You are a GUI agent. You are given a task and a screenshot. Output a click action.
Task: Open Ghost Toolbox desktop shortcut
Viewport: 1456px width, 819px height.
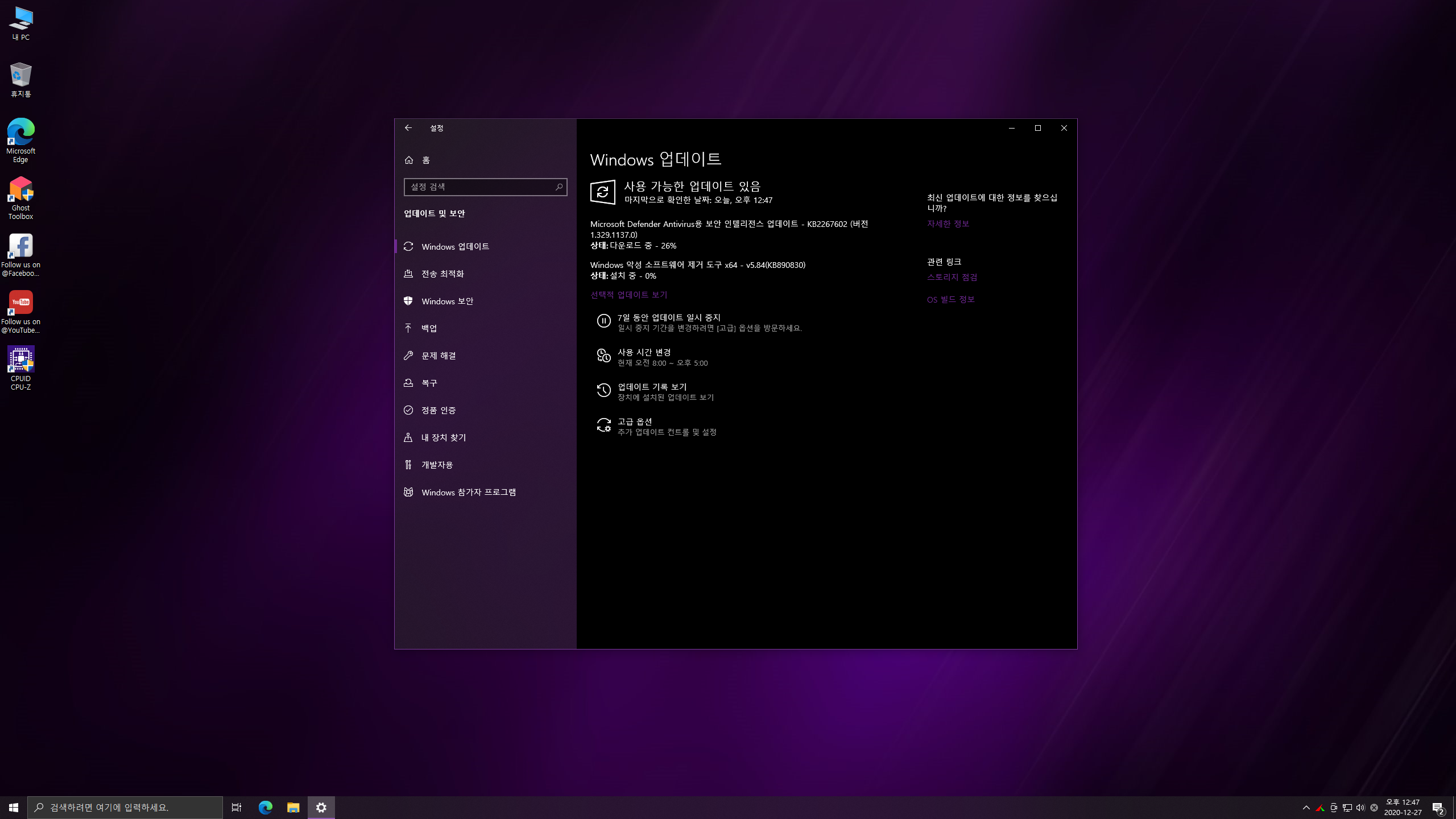pyautogui.click(x=20, y=197)
